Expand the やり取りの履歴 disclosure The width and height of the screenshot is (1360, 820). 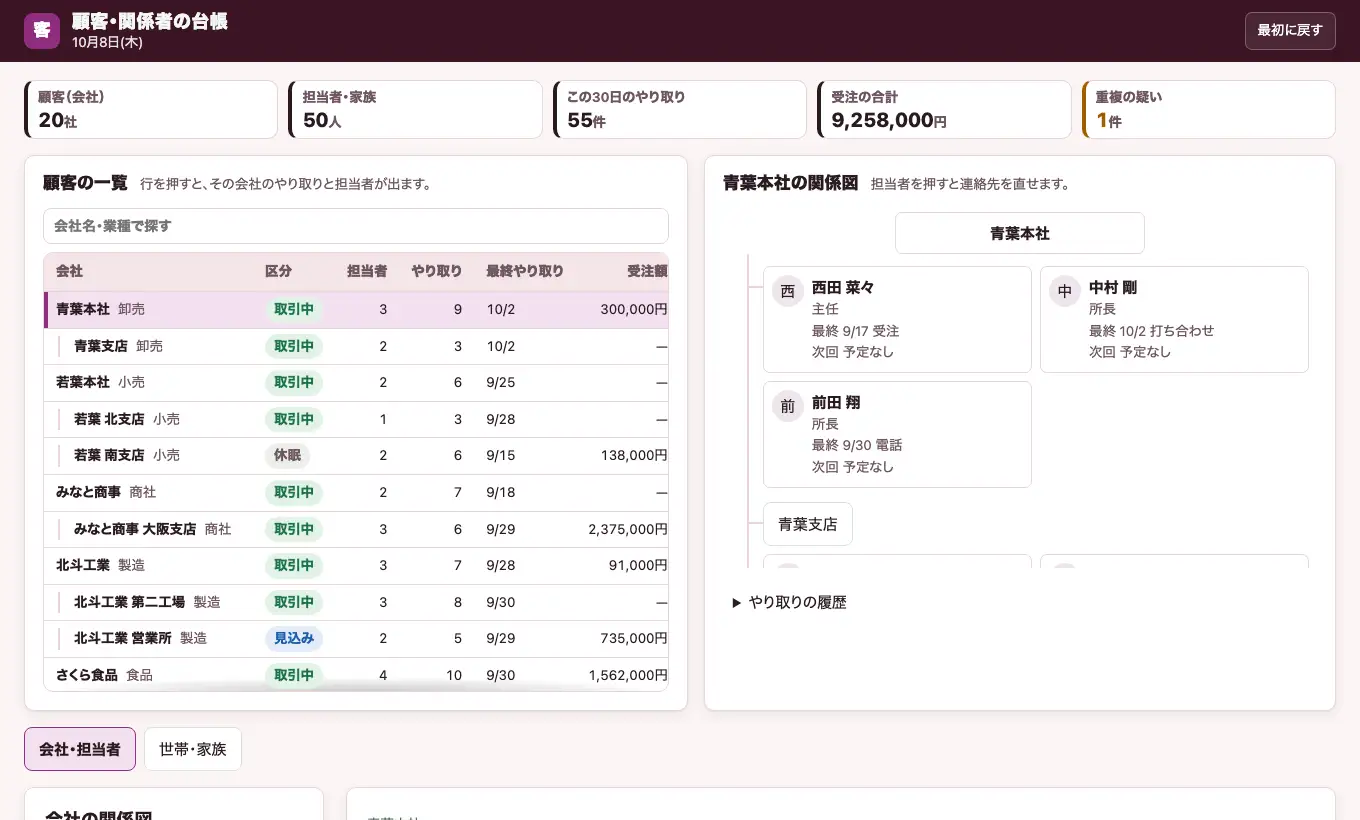789,602
